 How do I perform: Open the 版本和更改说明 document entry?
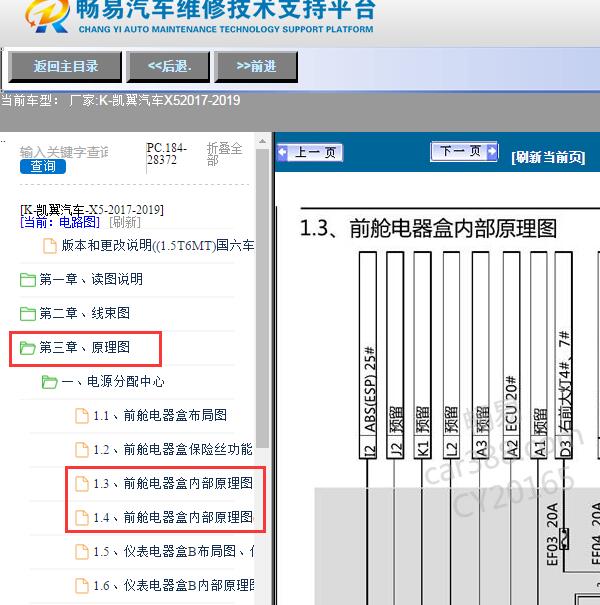157,245
